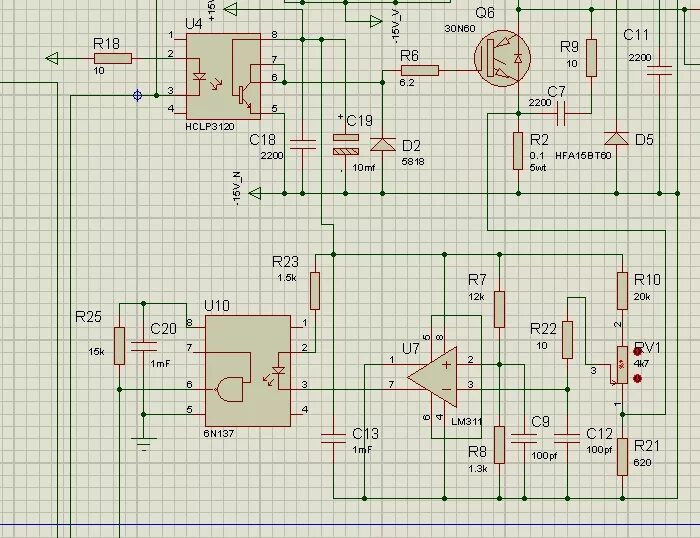Viewport: 700px width, 538px height.
Task: Click the 1.5k value of R23
Action: point(287,278)
